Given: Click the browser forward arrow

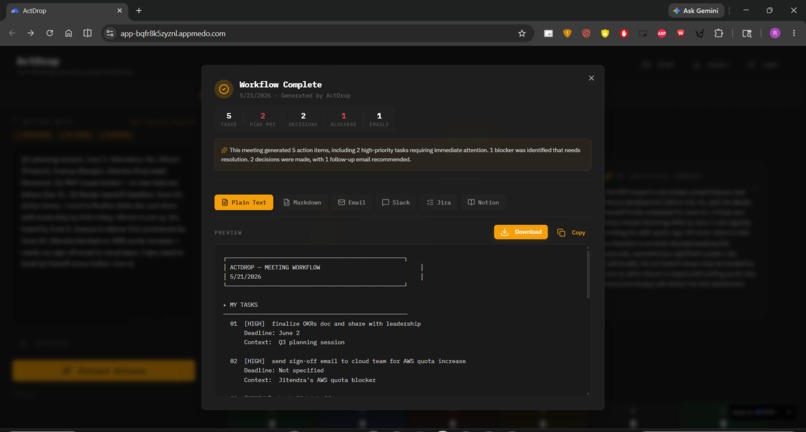Looking at the screenshot, I should (31, 33).
